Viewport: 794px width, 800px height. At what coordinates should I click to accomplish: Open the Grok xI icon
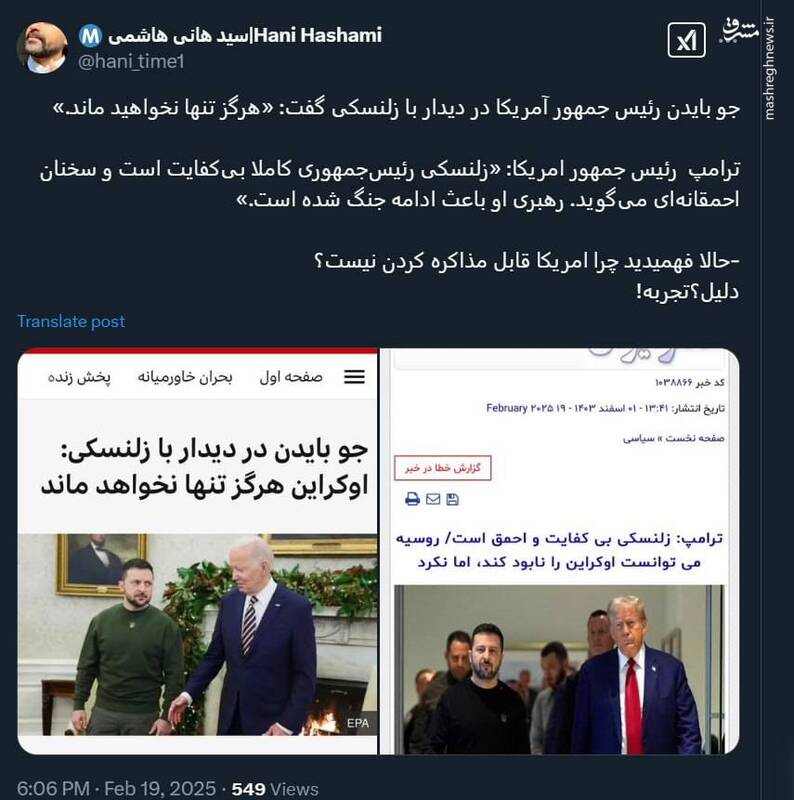click(686, 40)
